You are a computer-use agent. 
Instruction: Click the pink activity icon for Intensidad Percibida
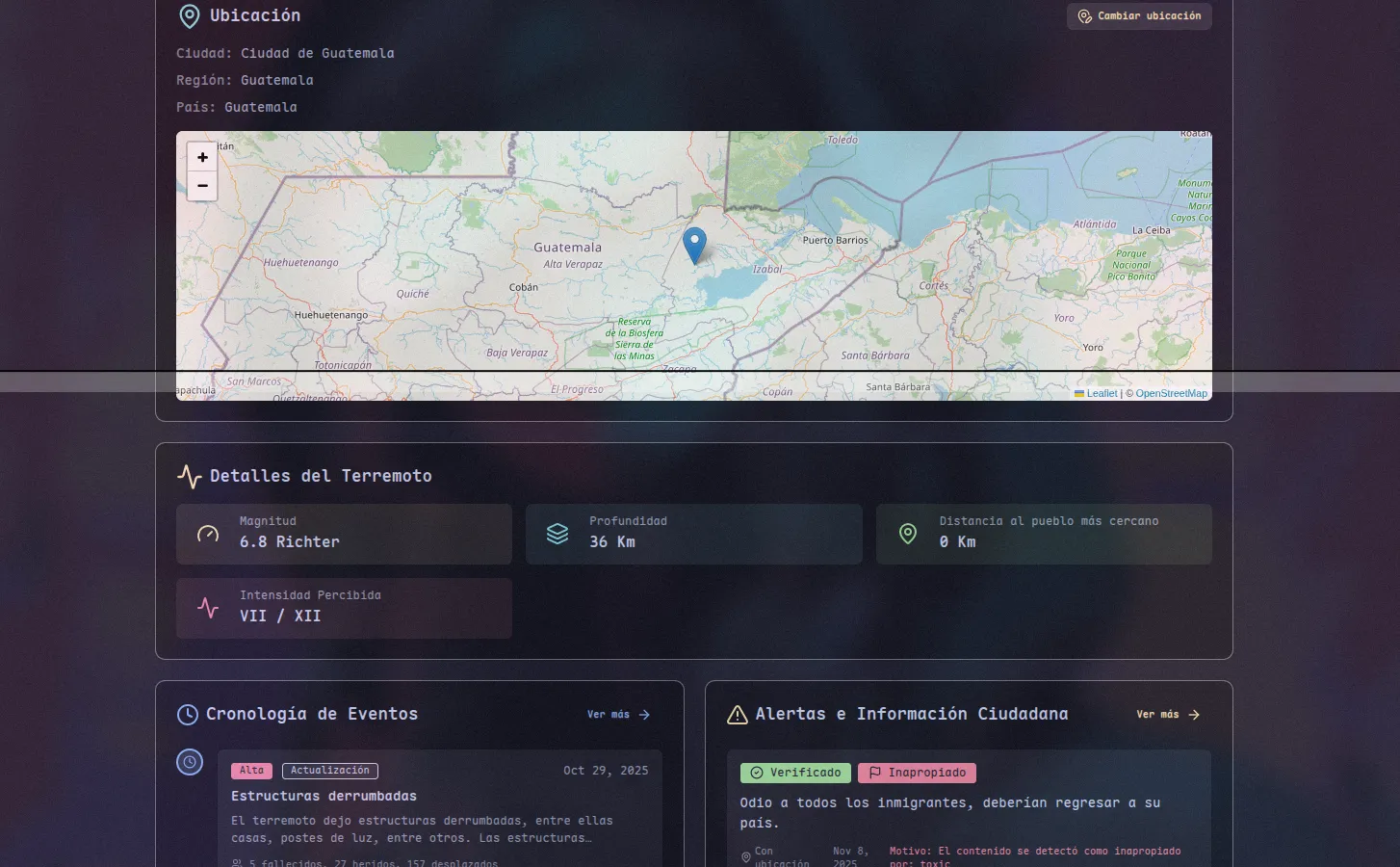click(208, 608)
